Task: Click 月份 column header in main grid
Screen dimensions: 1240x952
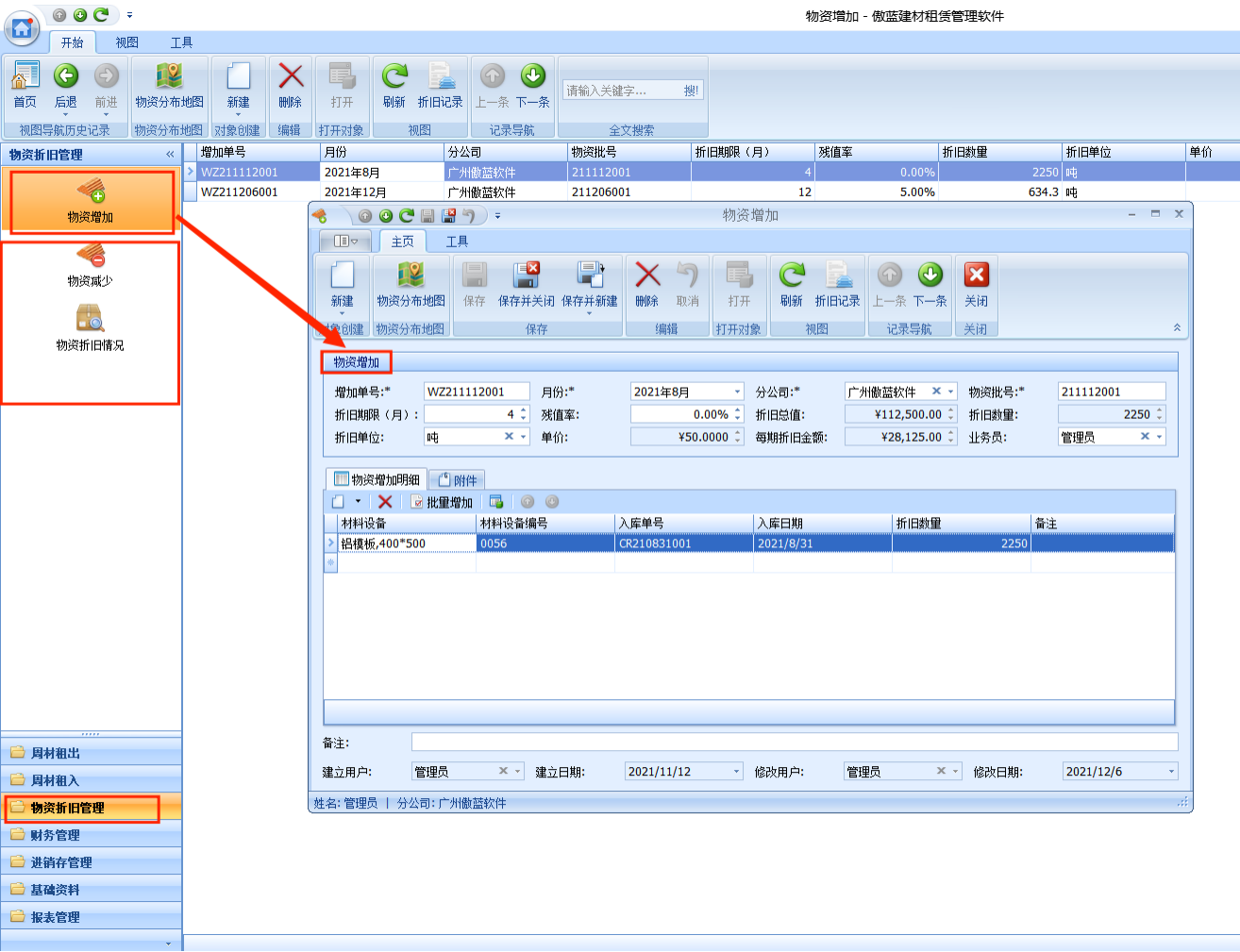Action: (382, 152)
